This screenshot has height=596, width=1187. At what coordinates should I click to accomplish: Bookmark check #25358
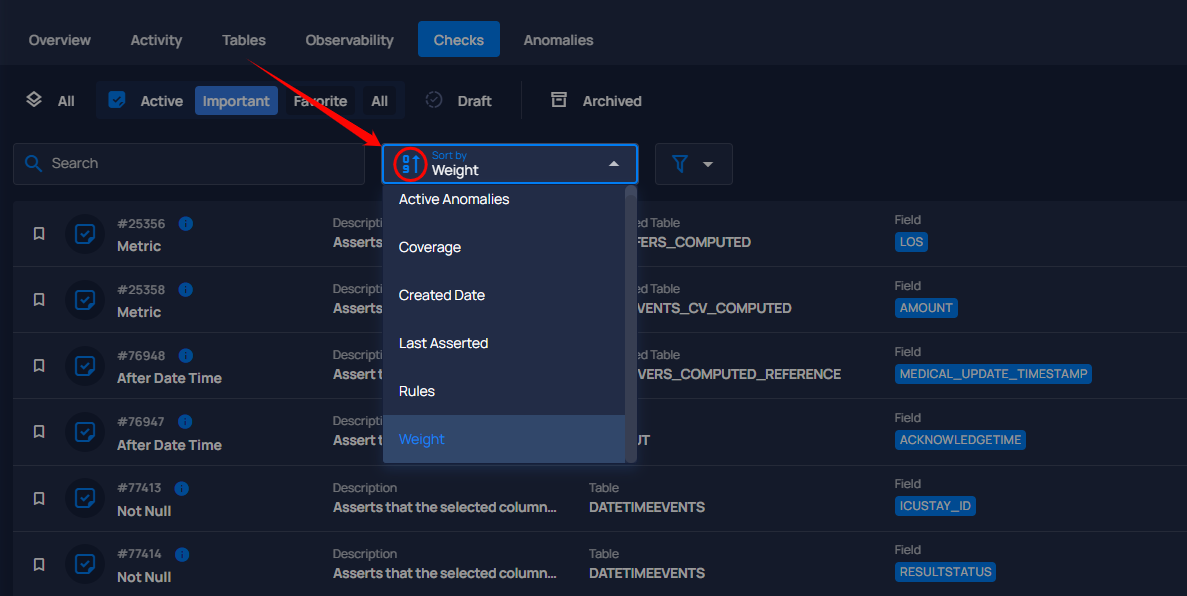39,300
